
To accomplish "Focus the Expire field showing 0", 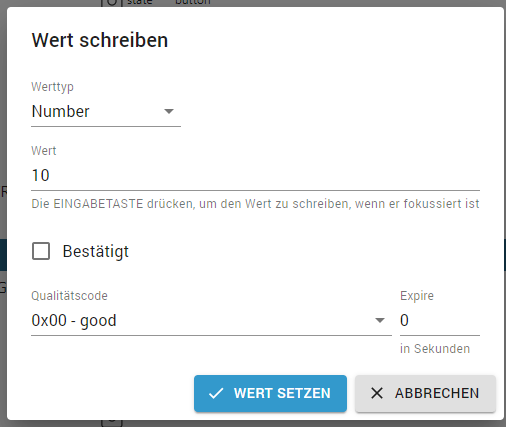I will (x=440, y=320).
